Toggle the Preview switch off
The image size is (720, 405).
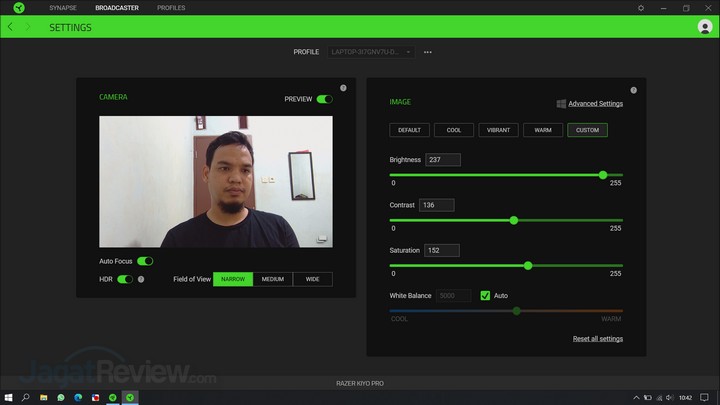(324, 99)
